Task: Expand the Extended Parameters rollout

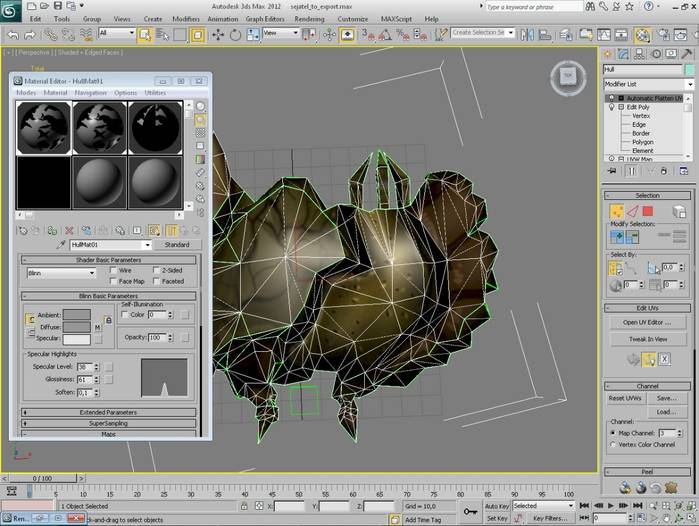Action: pos(108,411)
